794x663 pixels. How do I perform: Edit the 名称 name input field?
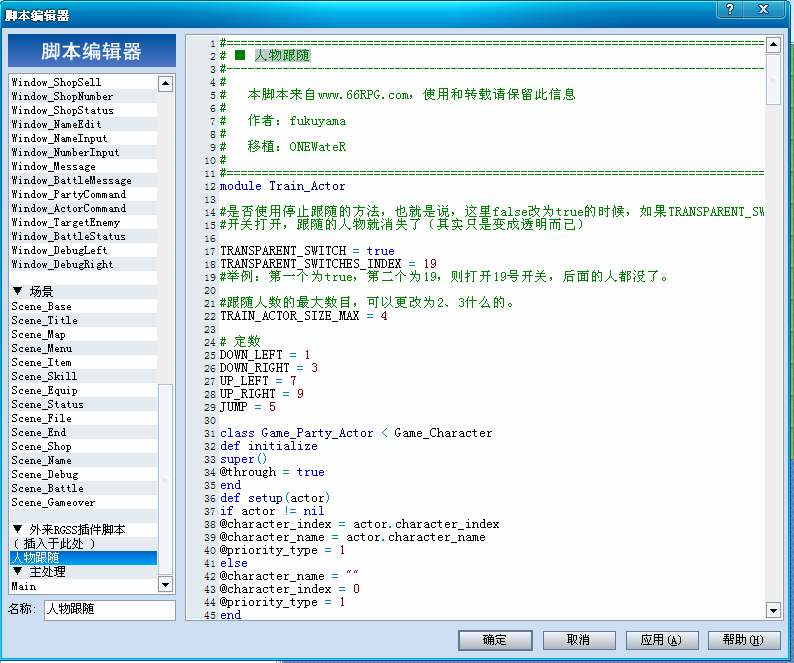pos(109,610)
